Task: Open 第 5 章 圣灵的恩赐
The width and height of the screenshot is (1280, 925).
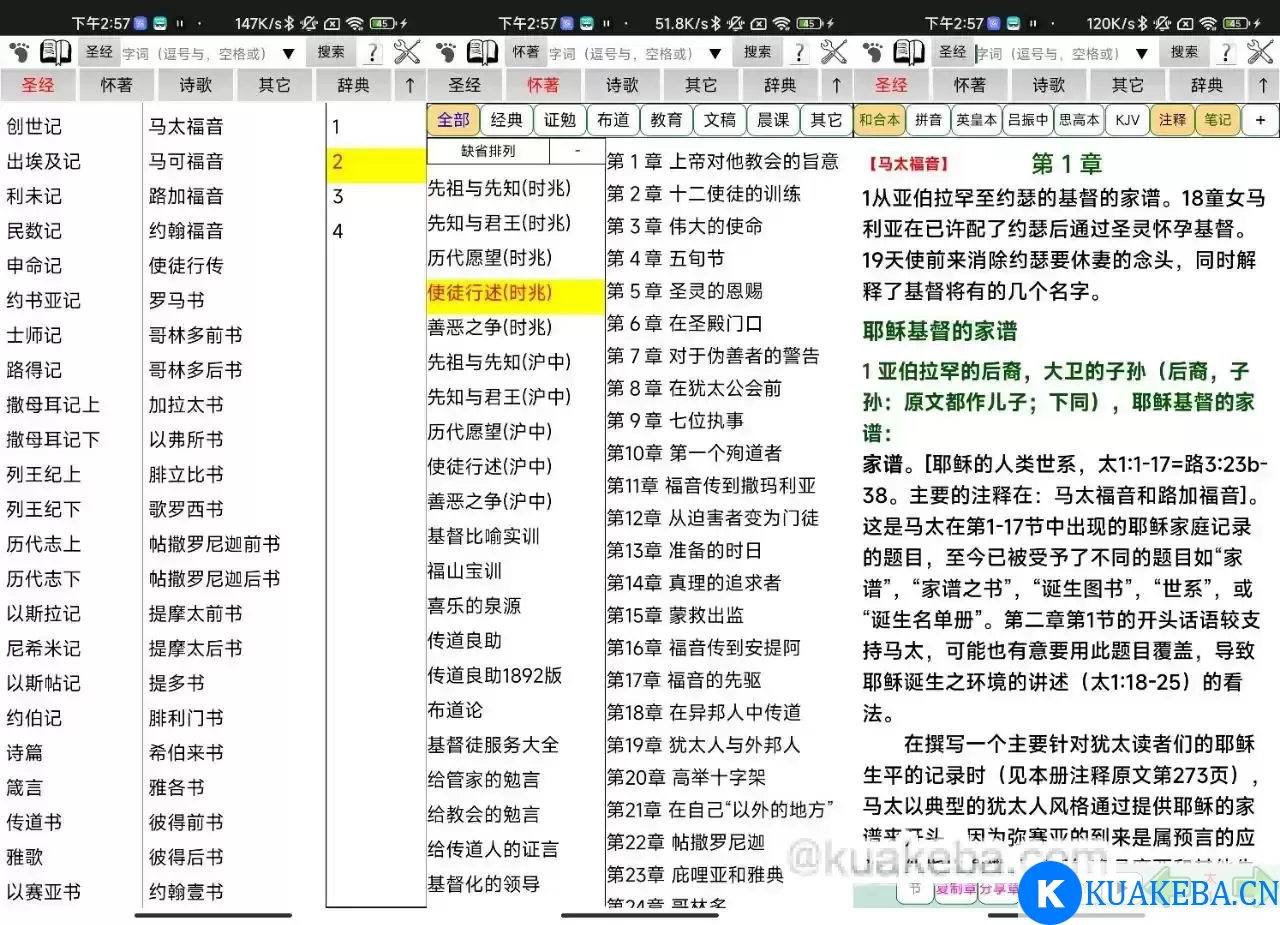Action: tap(685, 291)
